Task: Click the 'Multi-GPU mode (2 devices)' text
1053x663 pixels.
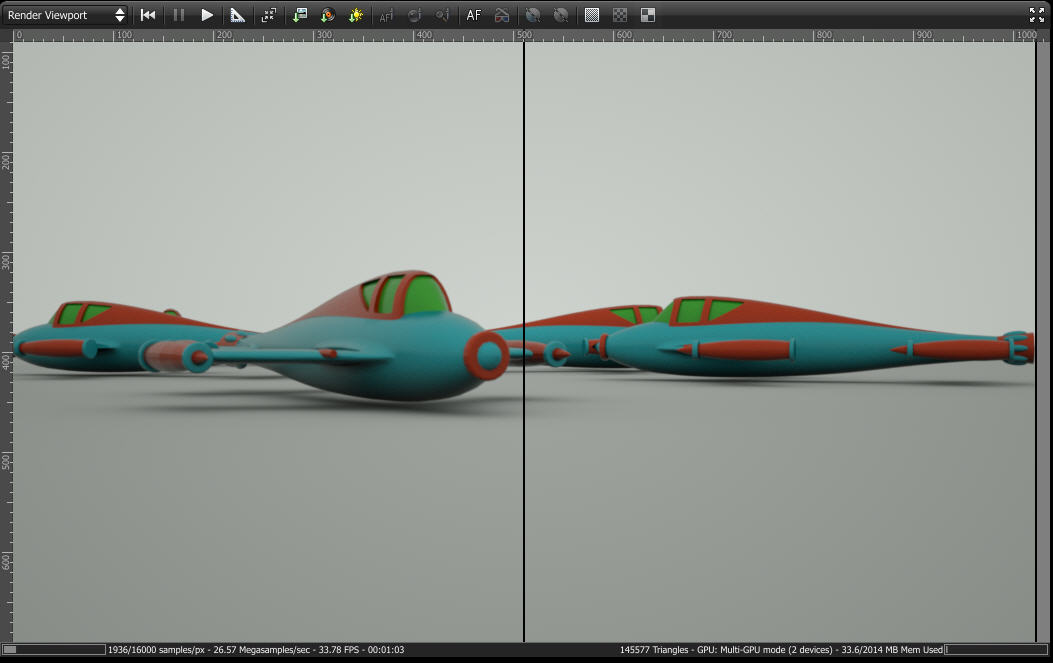Action: coord(776,650)
